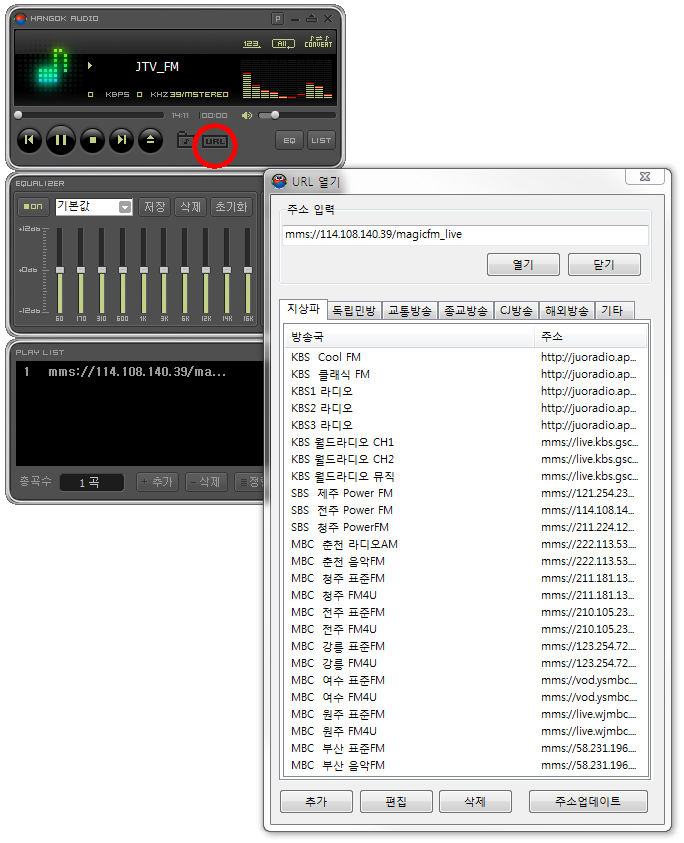684x843 pixels.
Task: Click the playlist 삭제 delete button
Action: pyautogui.click(x=206, y=482)
